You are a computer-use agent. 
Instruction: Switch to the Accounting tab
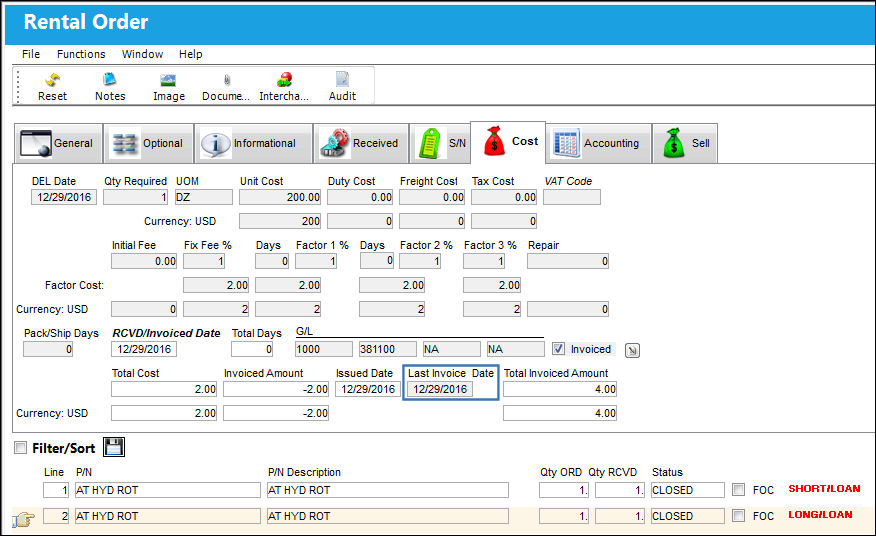tap(598, 144)
